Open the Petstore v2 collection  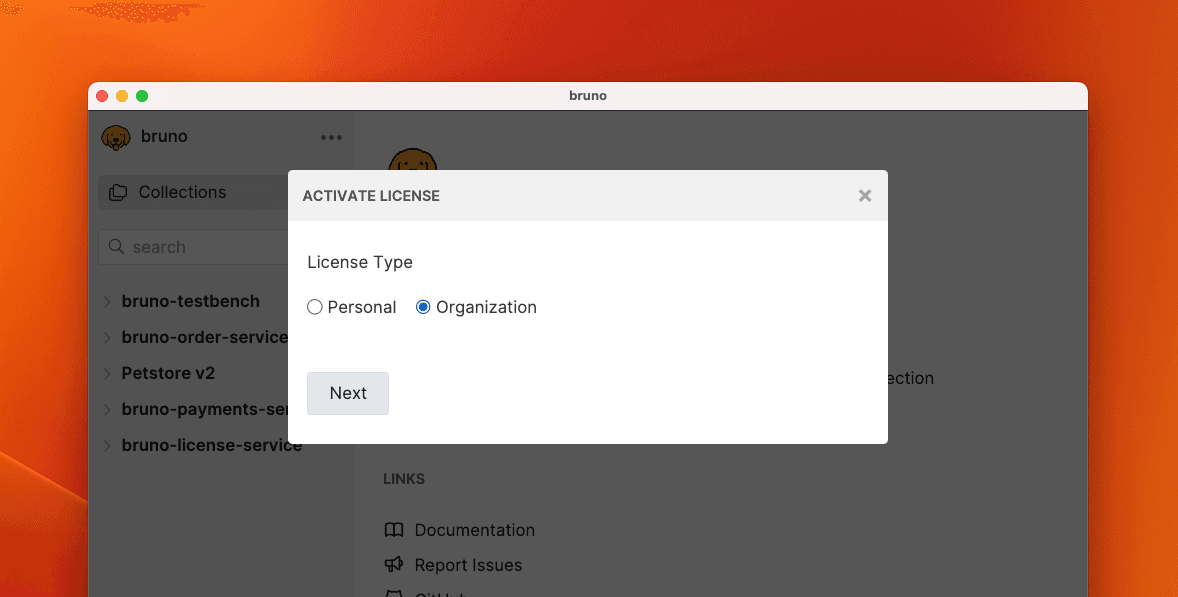tap(168, 373)
